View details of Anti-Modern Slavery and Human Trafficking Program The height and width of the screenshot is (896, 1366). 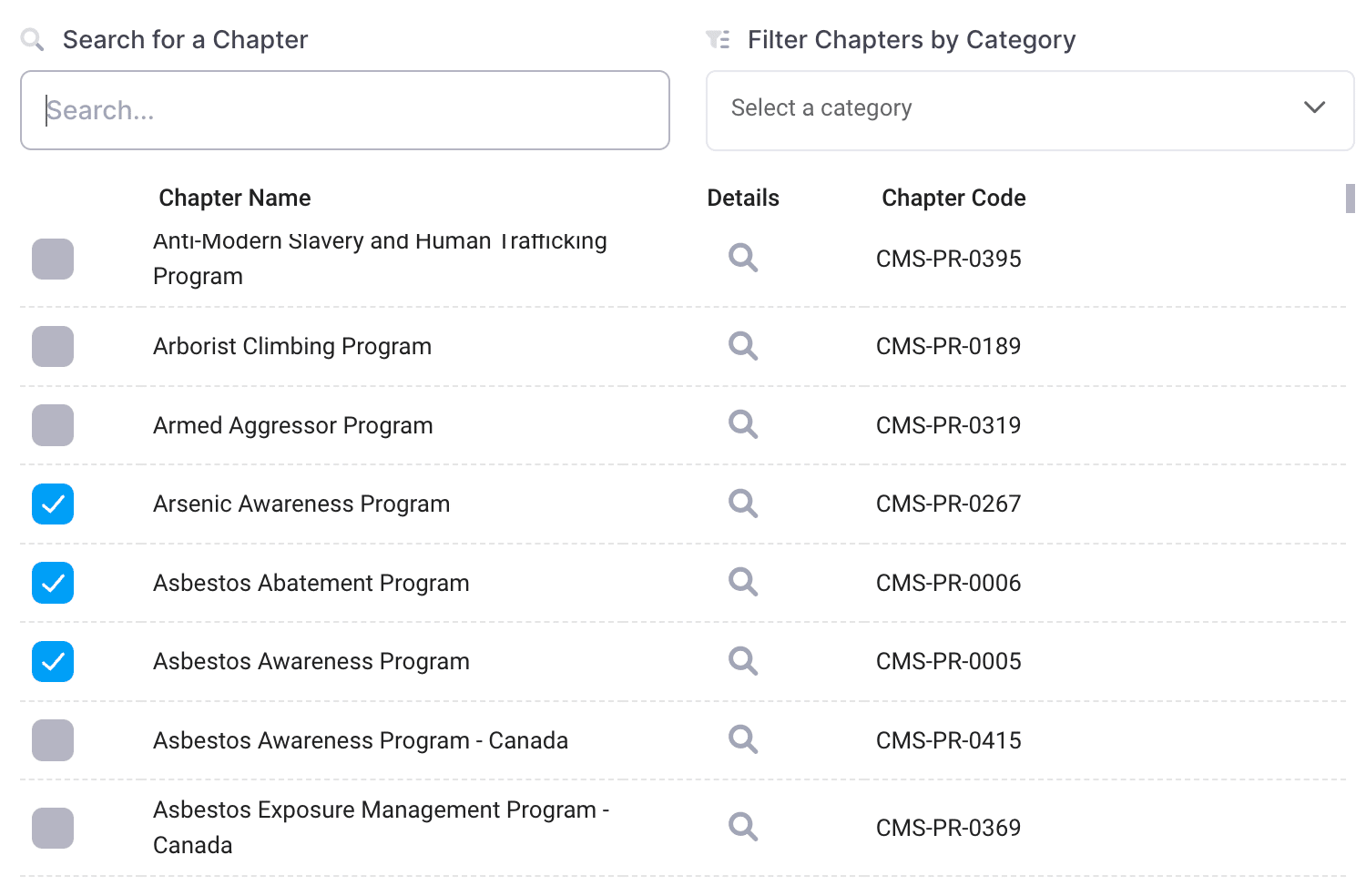coord(743,258)
